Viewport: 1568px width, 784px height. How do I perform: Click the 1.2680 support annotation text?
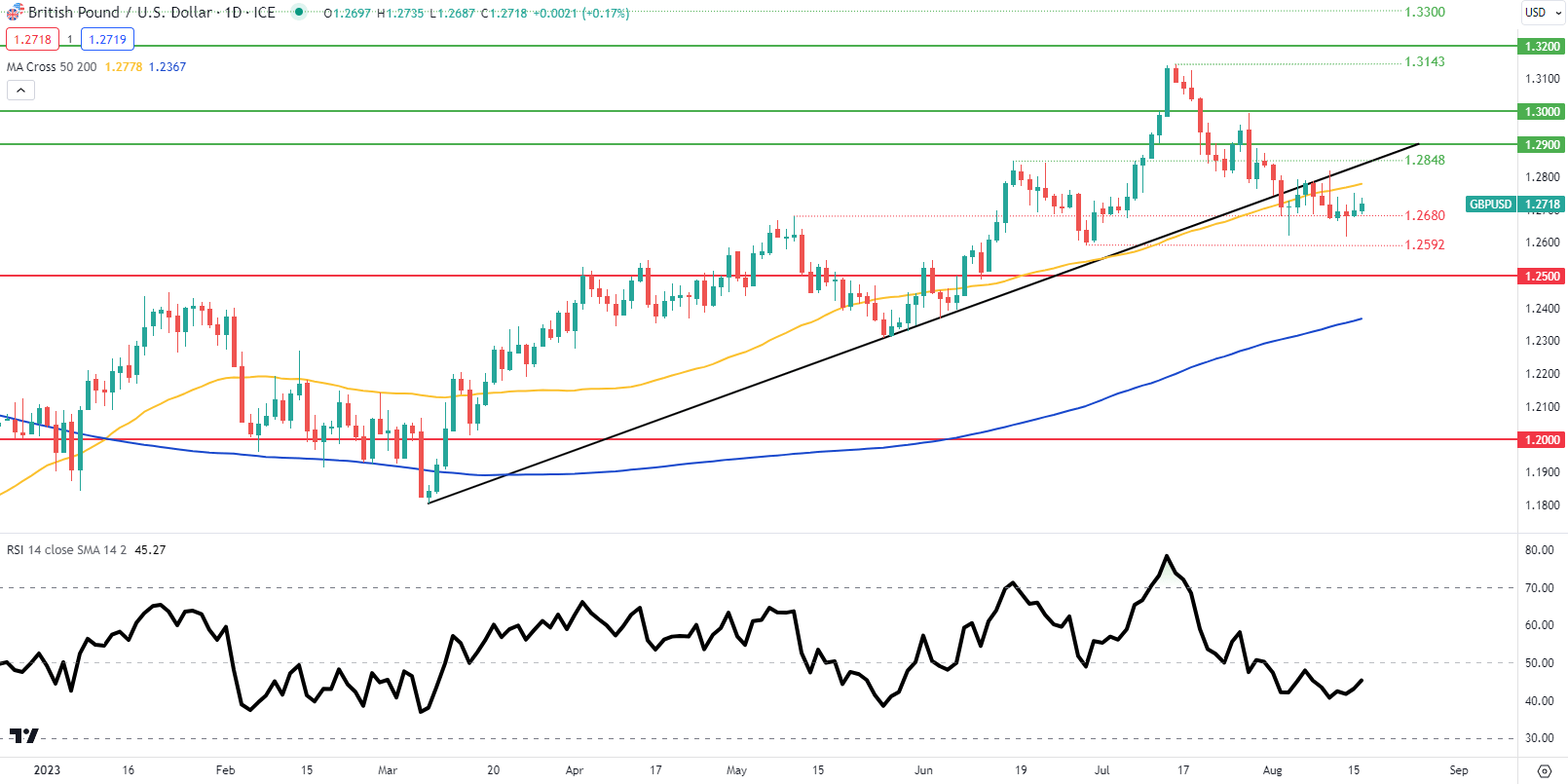click(x=1424, y=215)
